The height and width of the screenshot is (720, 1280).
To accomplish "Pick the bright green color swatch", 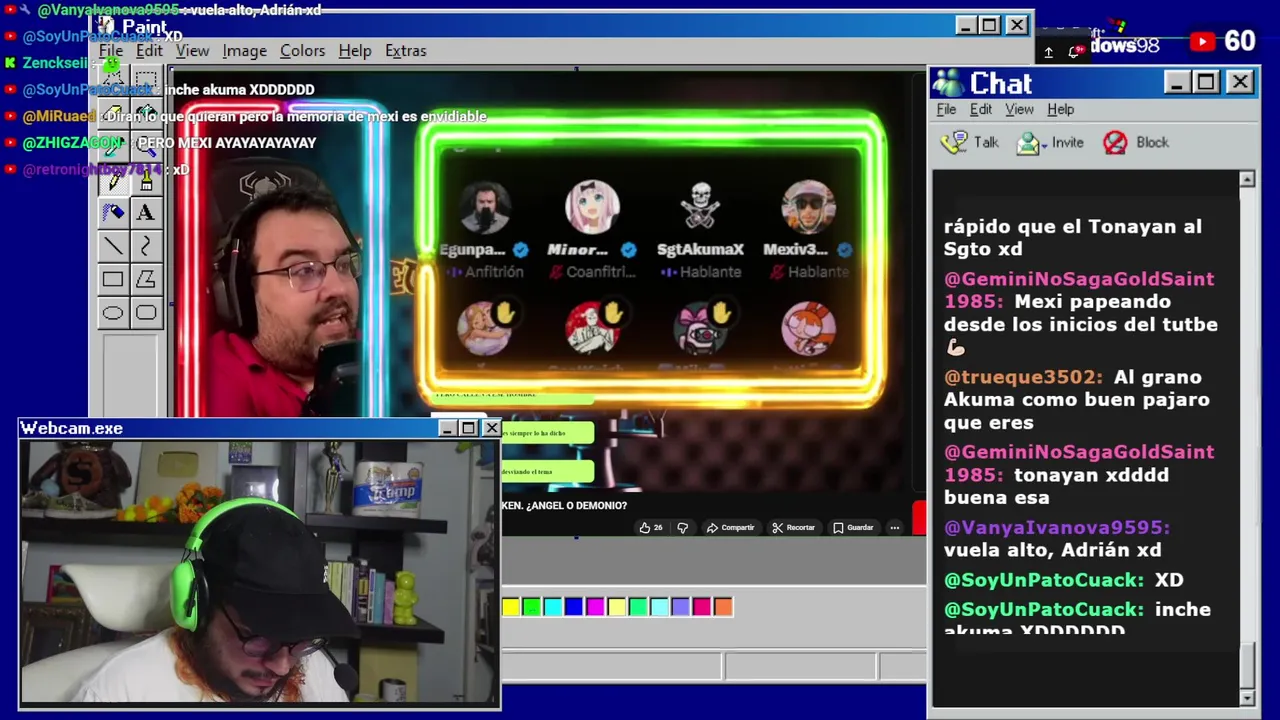I will 532,606.
